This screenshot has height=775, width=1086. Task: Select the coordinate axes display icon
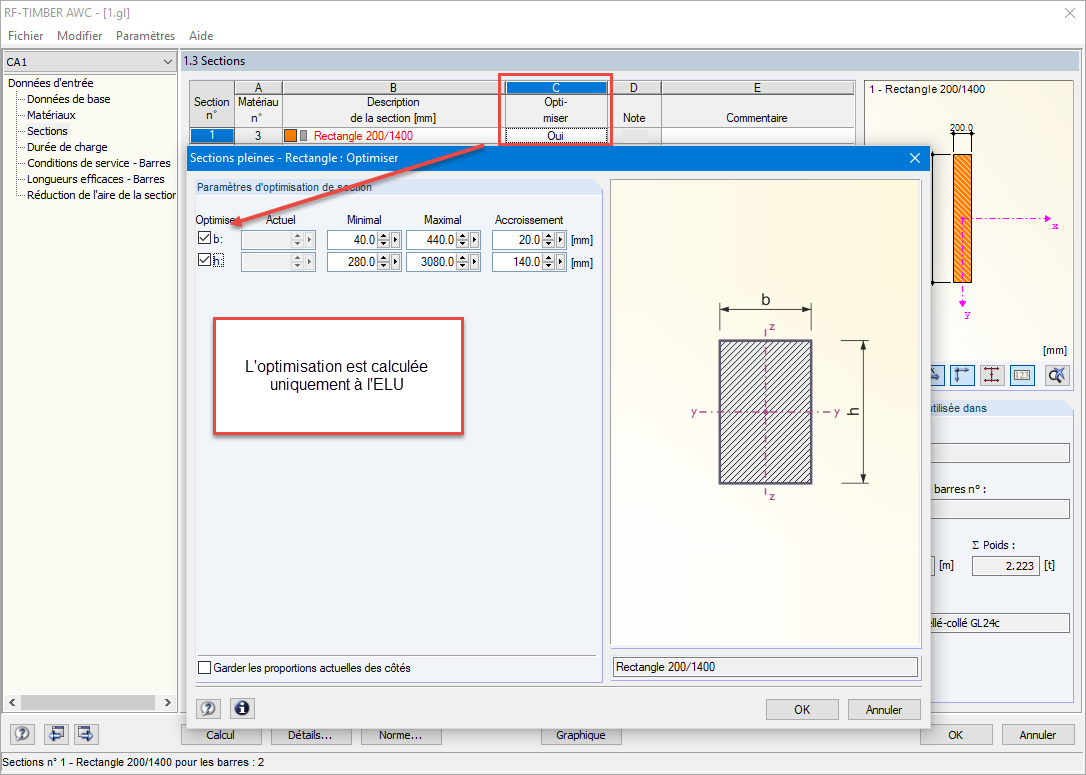tap(962, 374)
